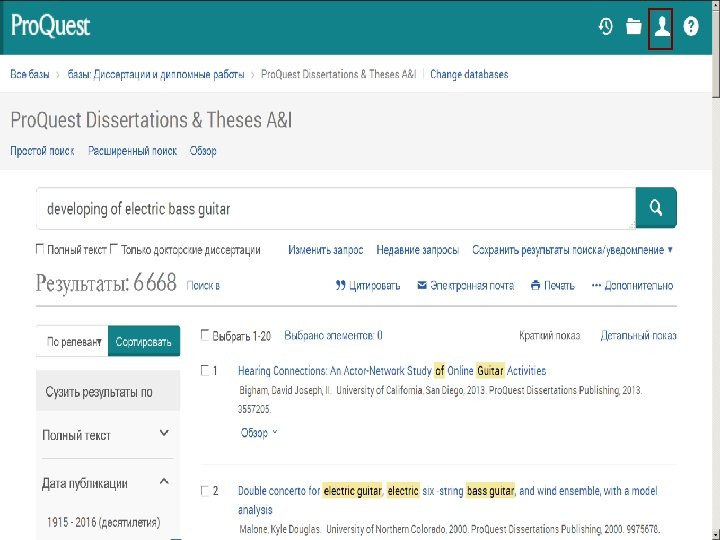Select the checkbox for result 2

[x=205, y=491]
